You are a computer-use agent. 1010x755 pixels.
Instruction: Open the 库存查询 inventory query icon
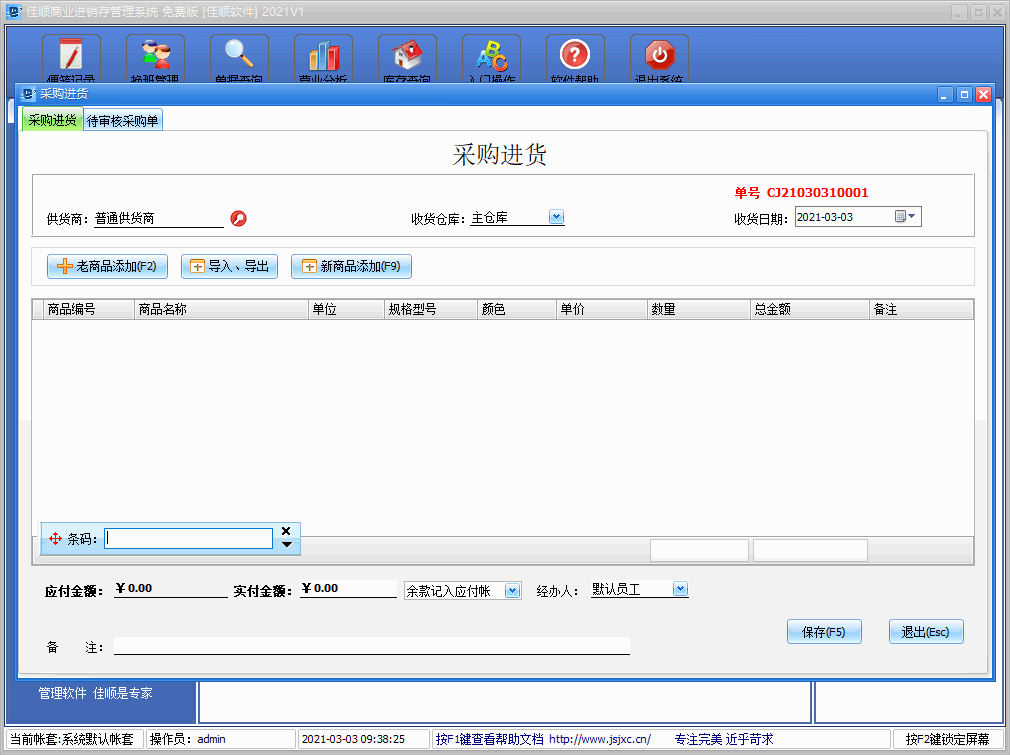click(x=405, y=58)
